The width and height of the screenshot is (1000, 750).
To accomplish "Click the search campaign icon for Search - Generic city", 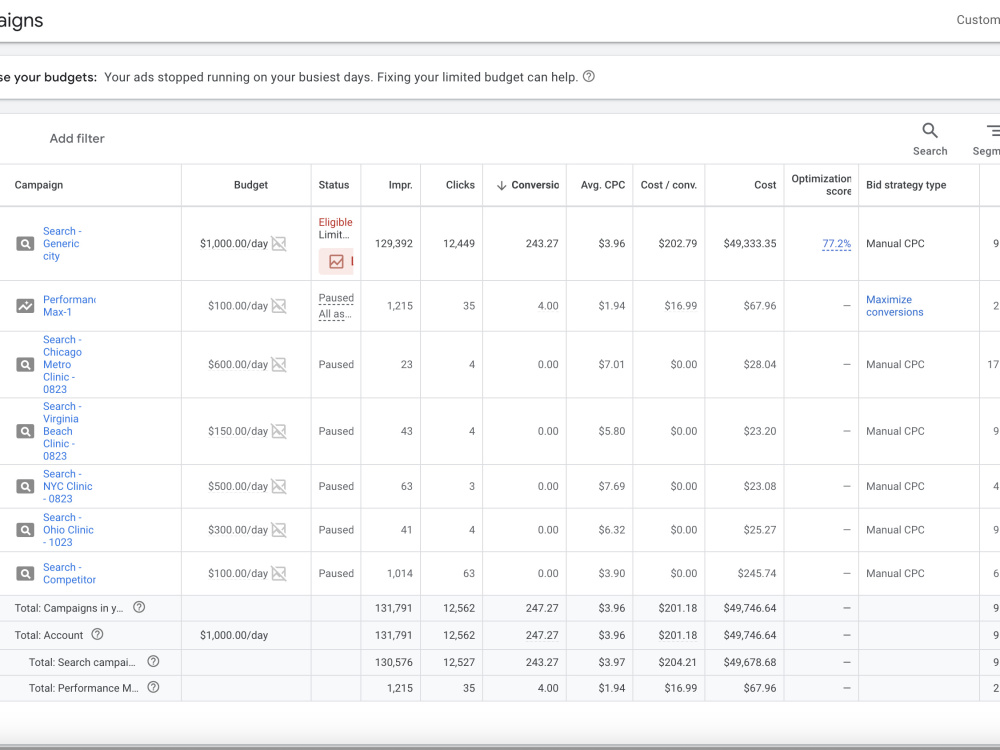I will pos(25,244).
